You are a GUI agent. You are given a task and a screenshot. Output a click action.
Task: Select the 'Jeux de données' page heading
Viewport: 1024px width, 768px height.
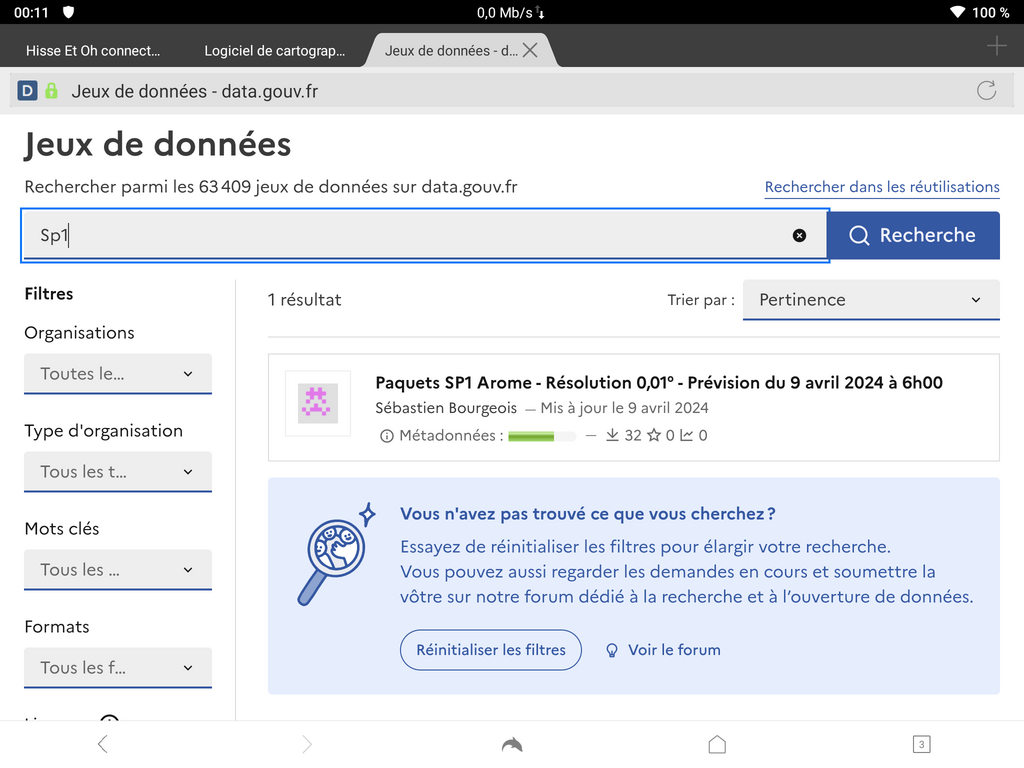[x=157, y=144]
